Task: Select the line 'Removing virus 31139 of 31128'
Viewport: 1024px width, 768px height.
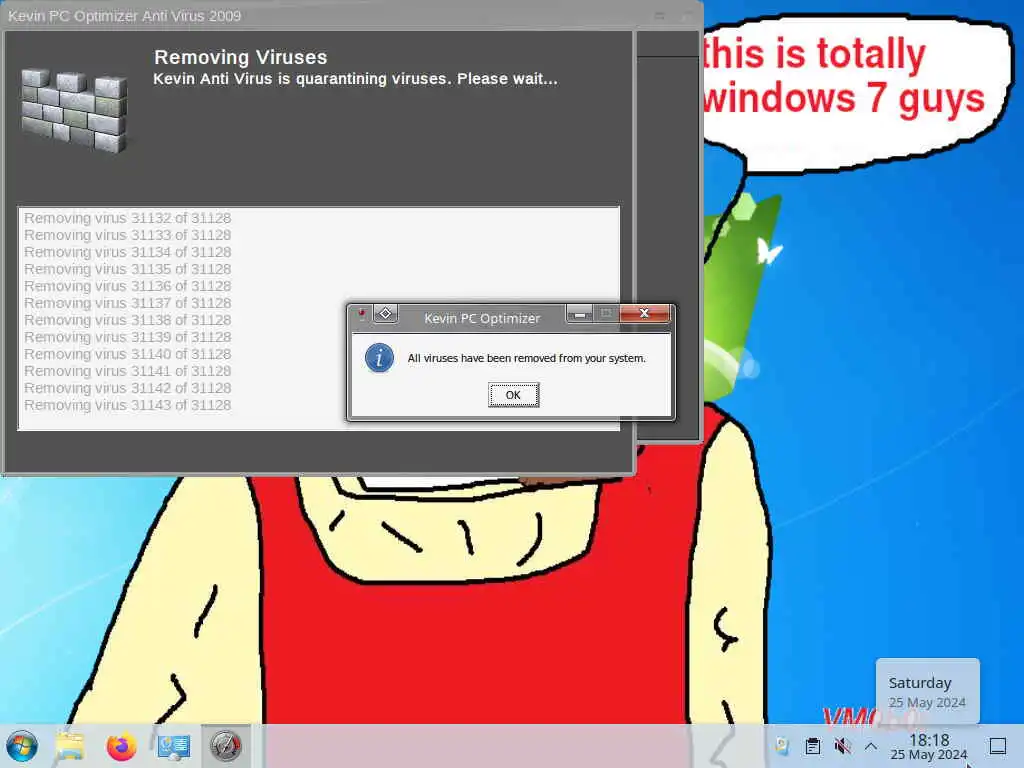Action: coord(127,337)
